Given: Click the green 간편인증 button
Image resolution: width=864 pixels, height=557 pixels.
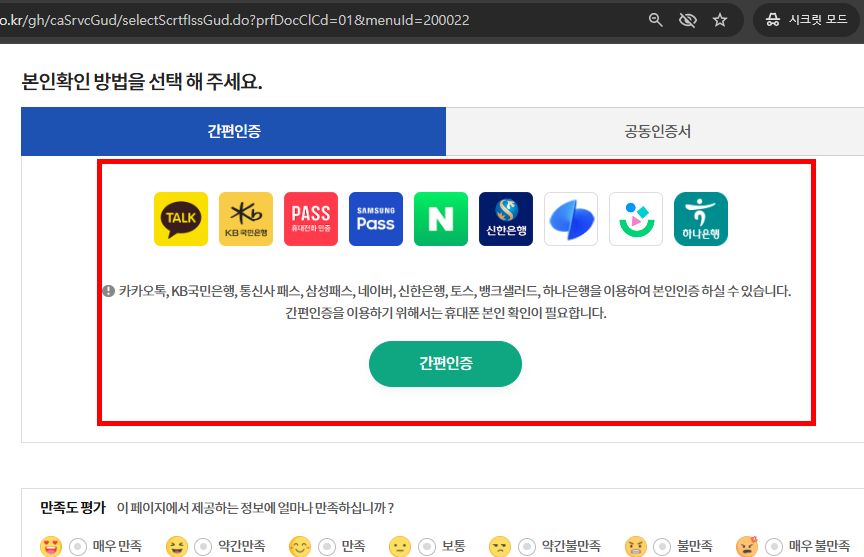Looking at the screenshot, I should (x=445, y=364).
